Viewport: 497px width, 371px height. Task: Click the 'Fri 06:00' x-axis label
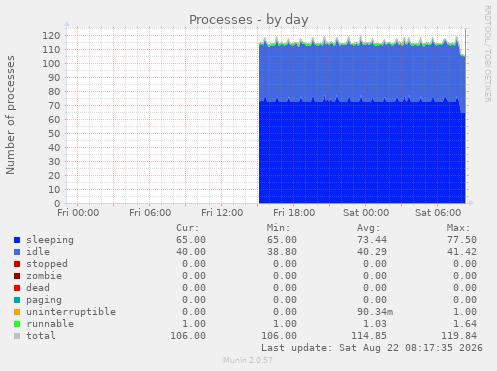tap(150, 213)
